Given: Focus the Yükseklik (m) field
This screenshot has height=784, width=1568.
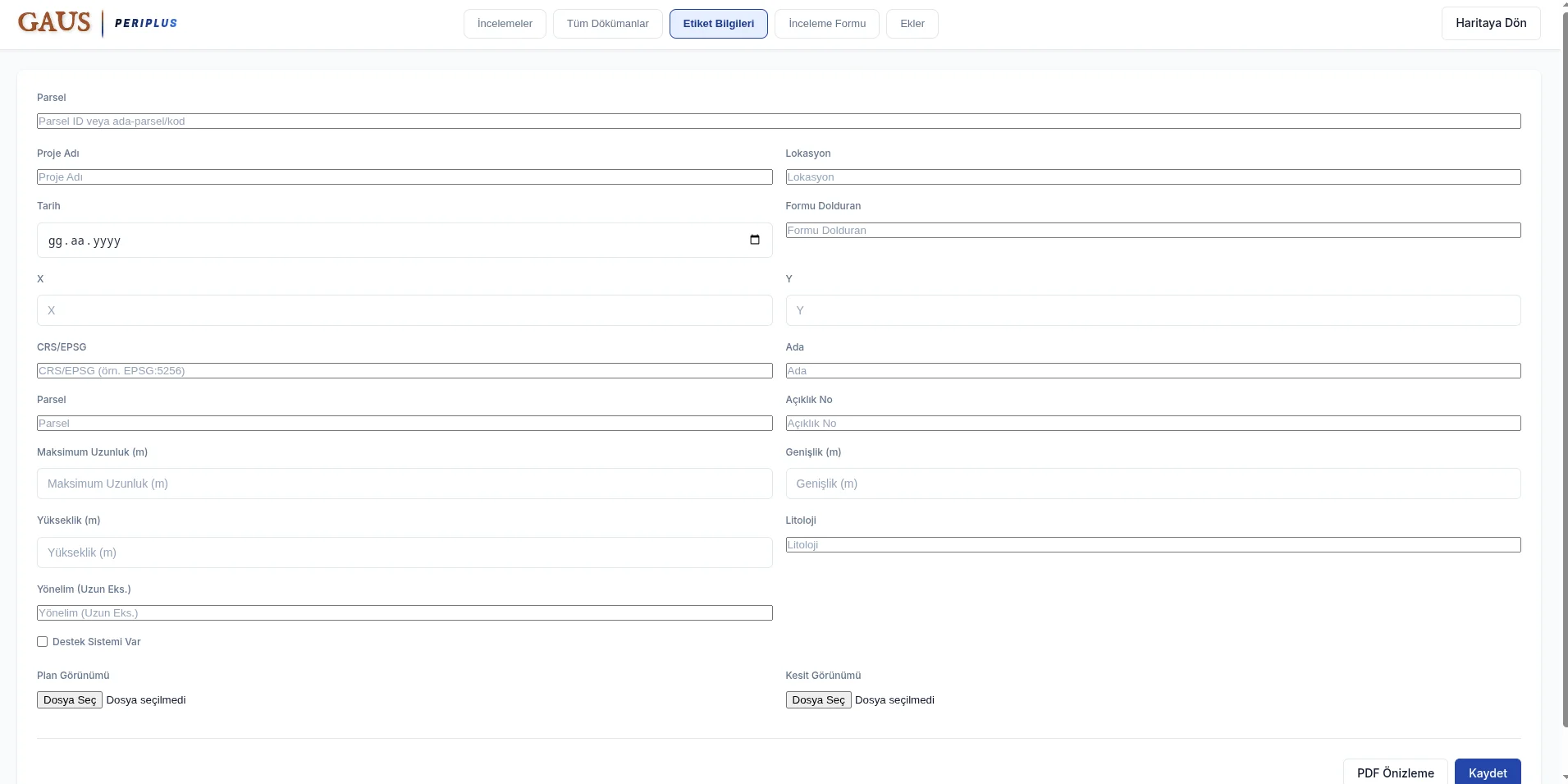Looking at the screenshot, I should pyautogui.click(x=405, y=552).
